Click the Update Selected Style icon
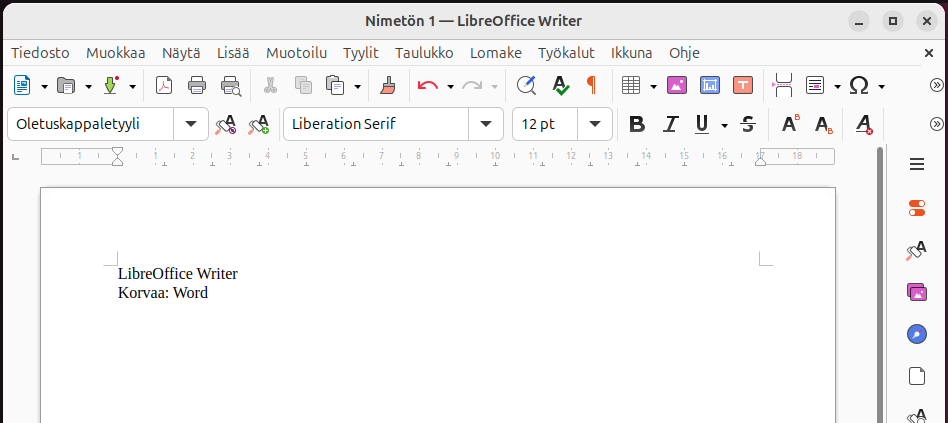The height and width of the screenshot is (423, 948). point(226,124)
